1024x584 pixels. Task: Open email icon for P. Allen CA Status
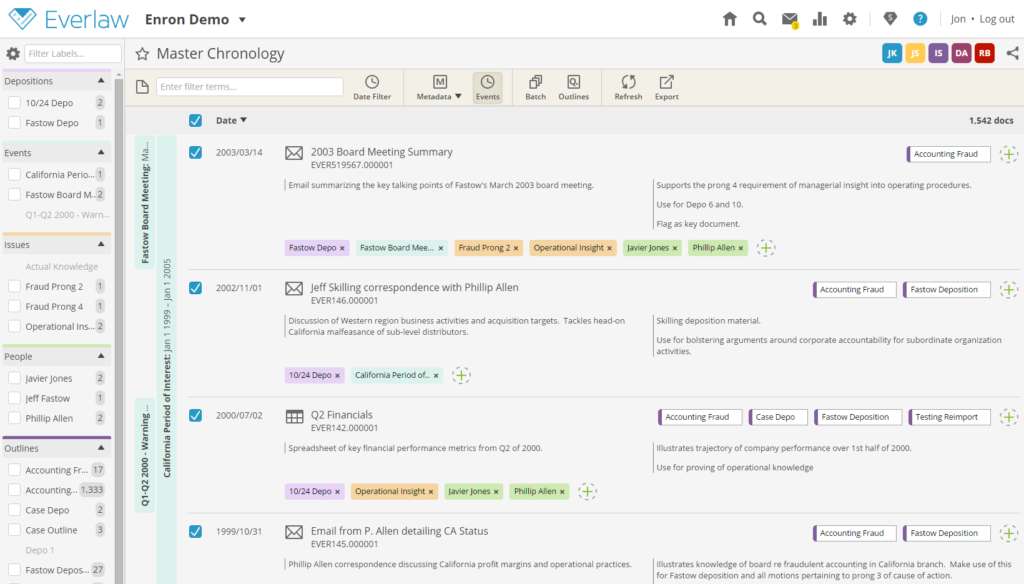pyautogui.click(x=294, y=532)
